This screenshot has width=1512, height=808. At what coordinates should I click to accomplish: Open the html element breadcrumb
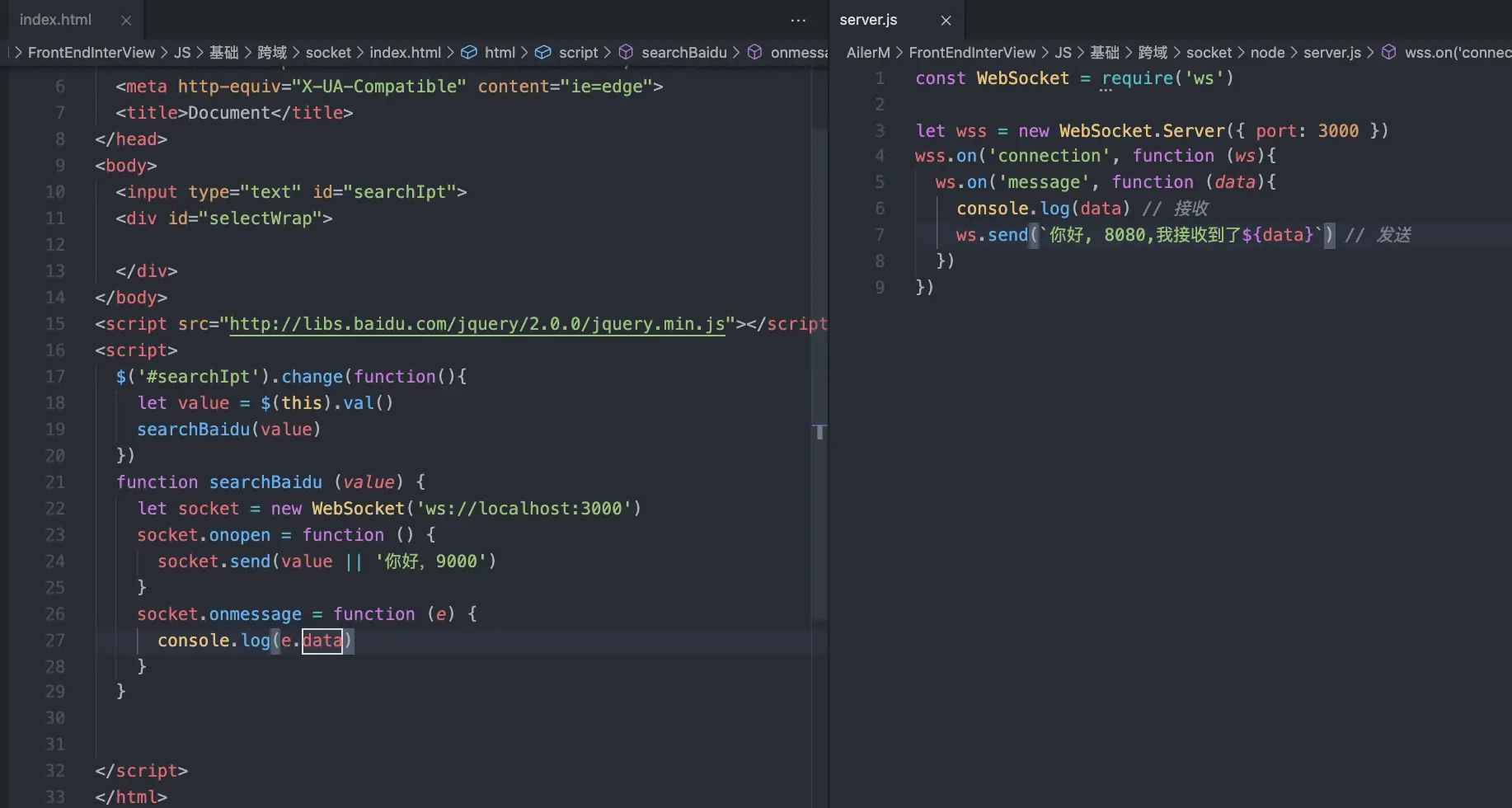[500, 53]
